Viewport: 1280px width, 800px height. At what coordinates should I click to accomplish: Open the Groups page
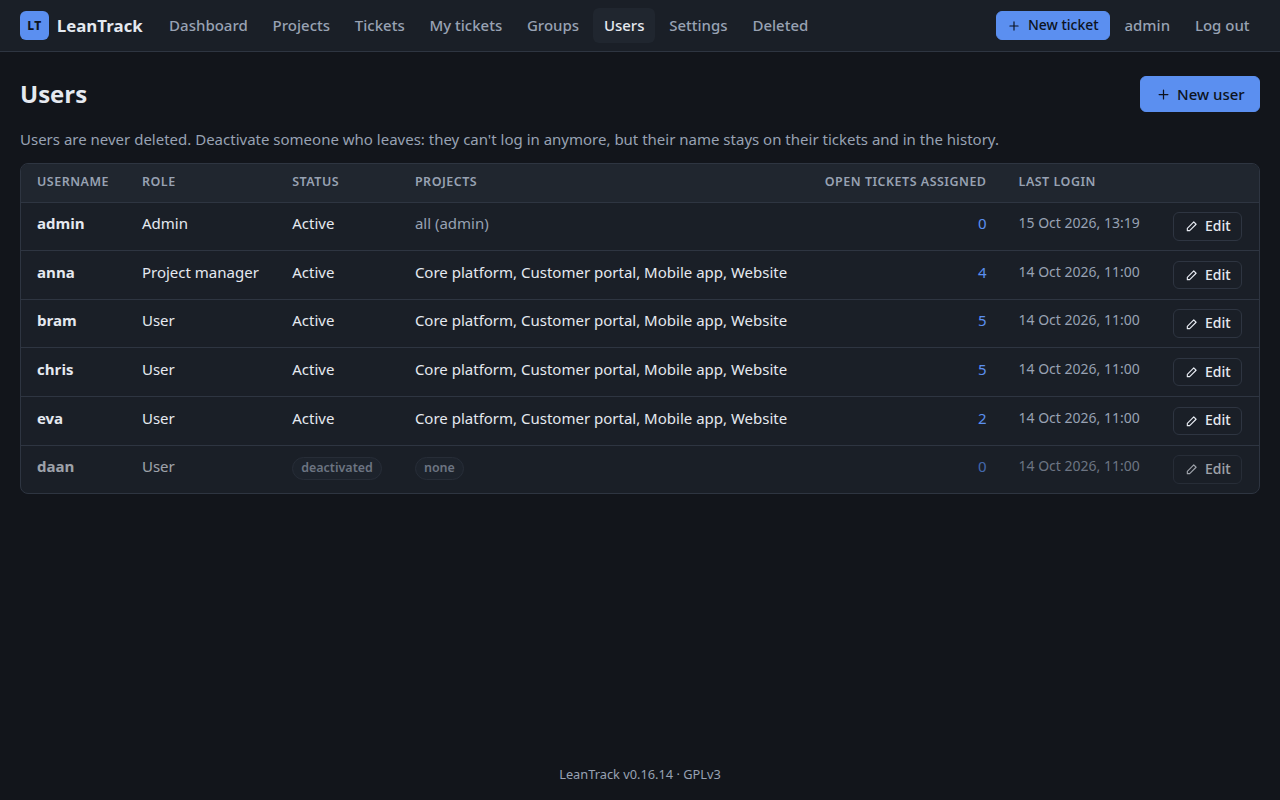coord(553,26)
